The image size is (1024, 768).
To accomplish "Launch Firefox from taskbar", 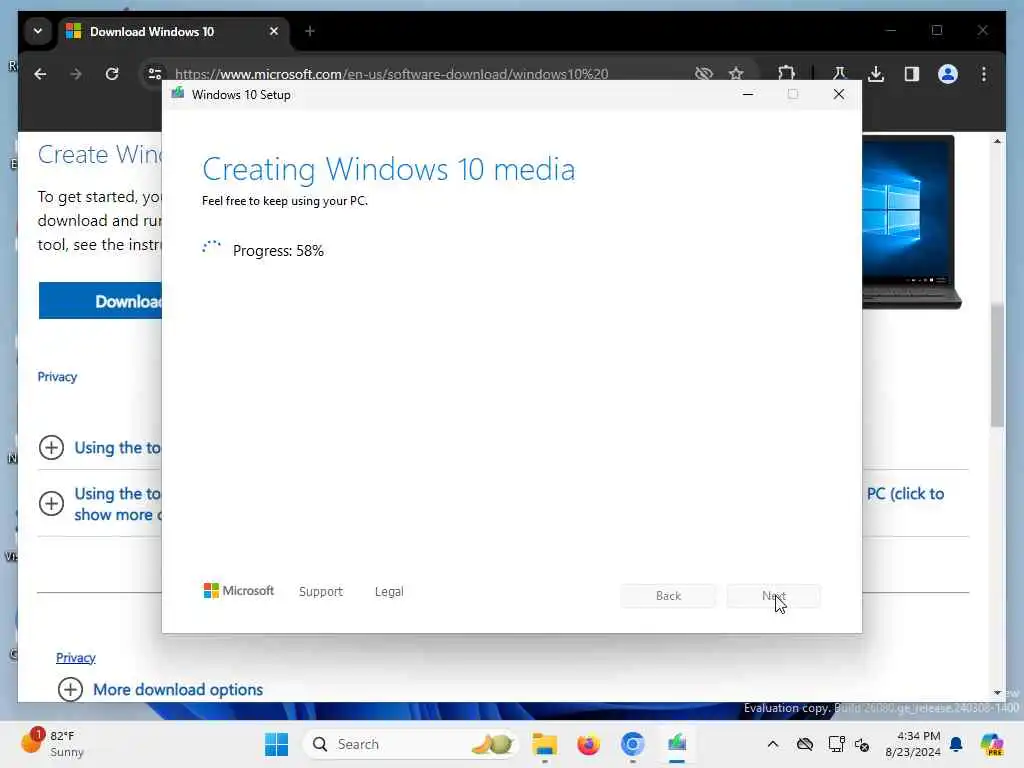I will point(588,744).
